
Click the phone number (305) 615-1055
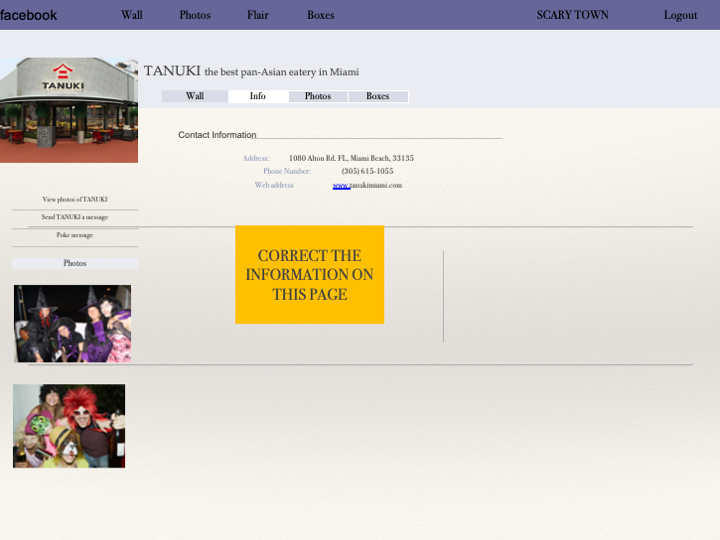(x=367, y=171)
